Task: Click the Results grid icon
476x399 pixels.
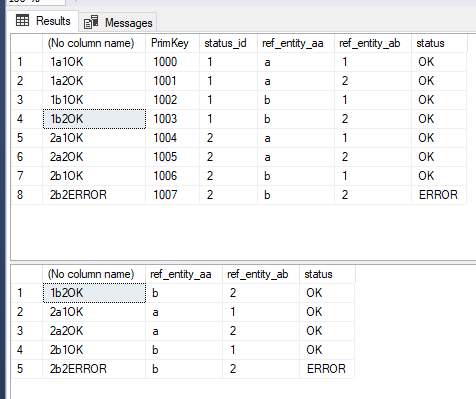Action: [23, 21]
